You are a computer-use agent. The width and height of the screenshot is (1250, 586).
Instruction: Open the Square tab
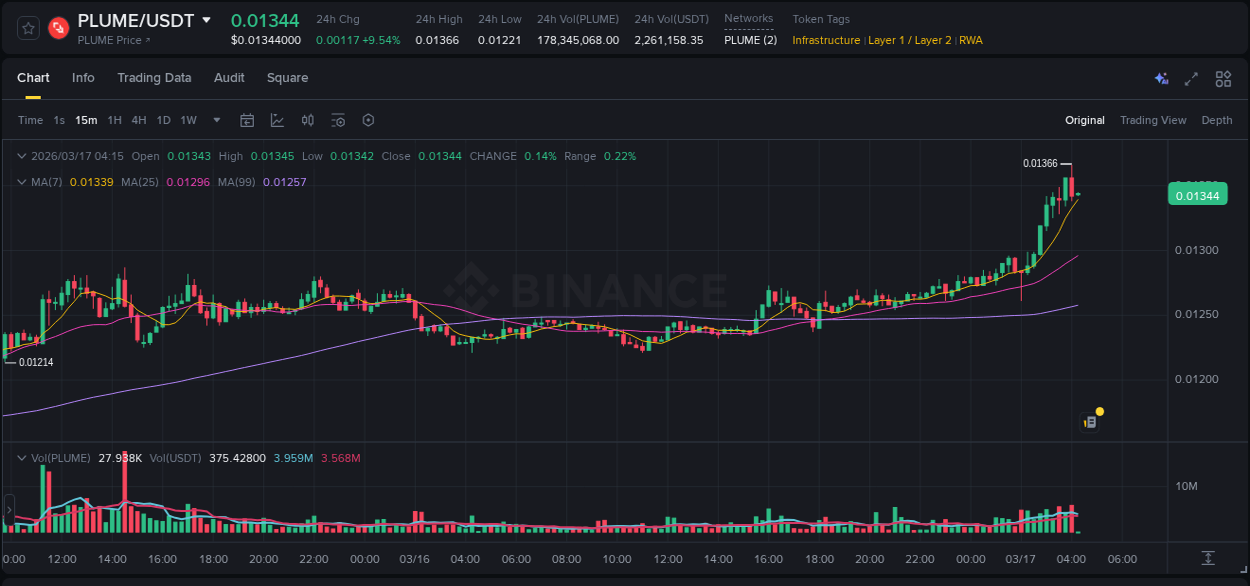287,78
